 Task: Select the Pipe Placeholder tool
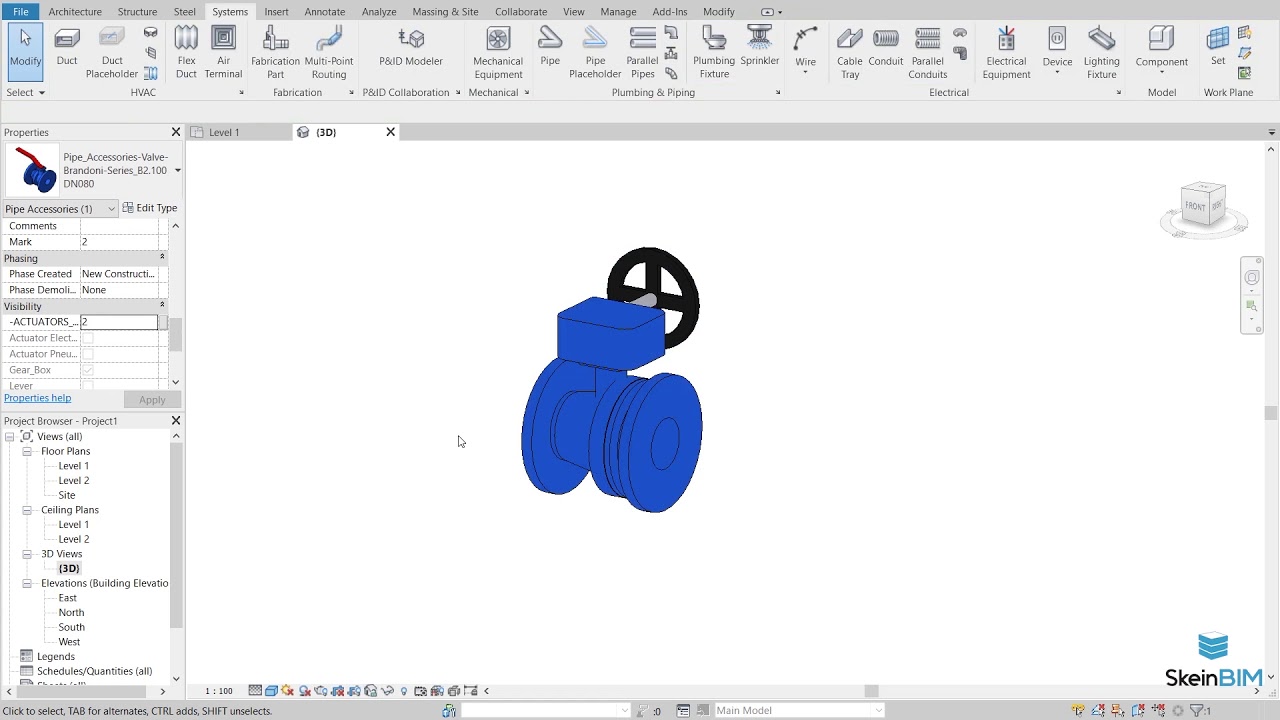coord(595,53)
